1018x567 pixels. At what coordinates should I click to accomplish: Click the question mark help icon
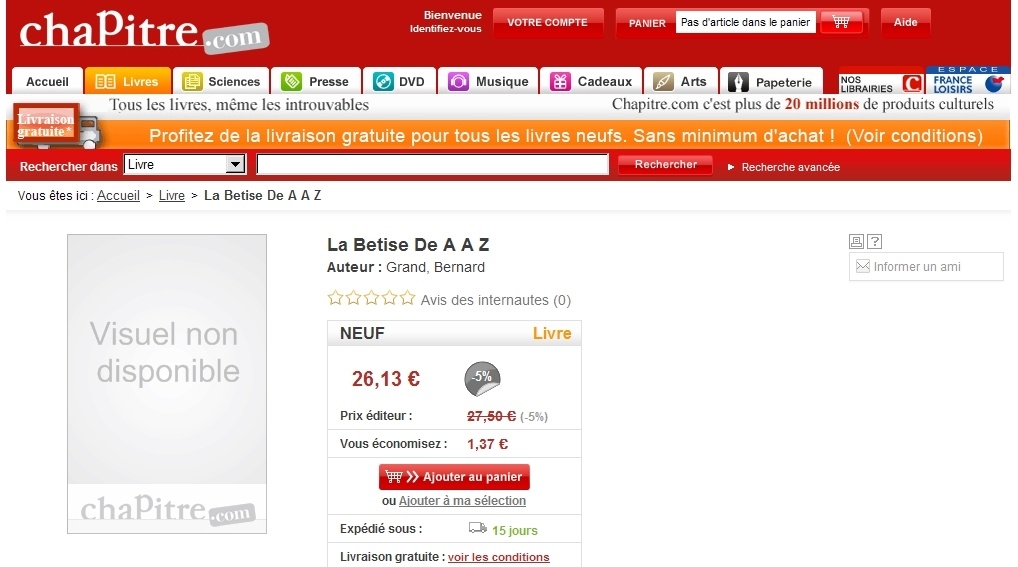[875, 242]
